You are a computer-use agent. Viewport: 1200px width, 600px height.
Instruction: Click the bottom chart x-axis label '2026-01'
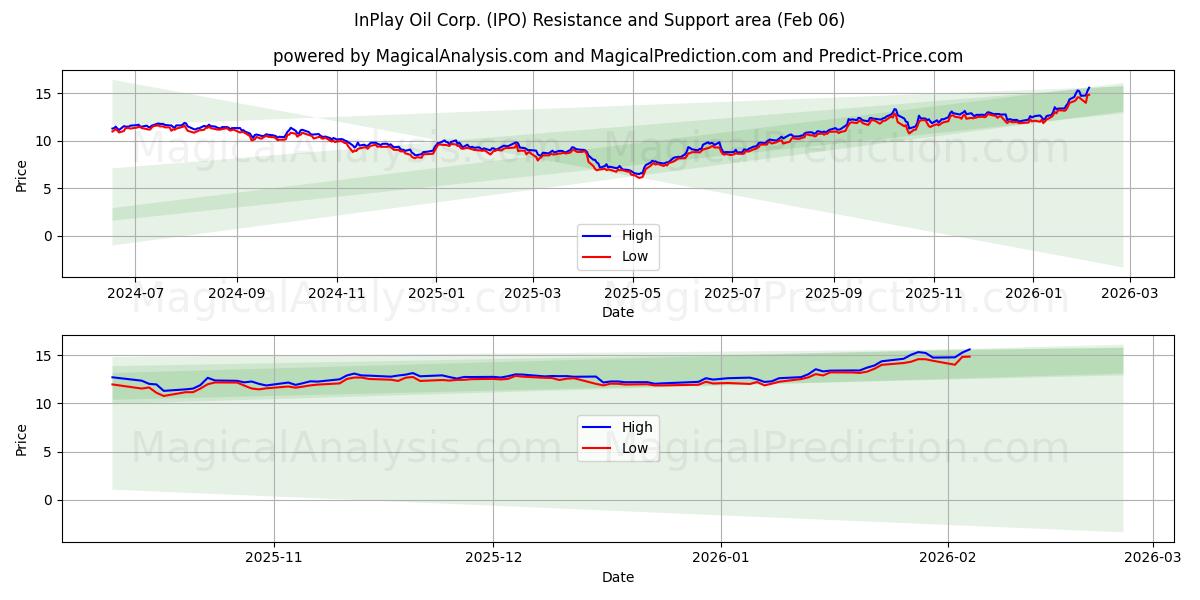721,559
